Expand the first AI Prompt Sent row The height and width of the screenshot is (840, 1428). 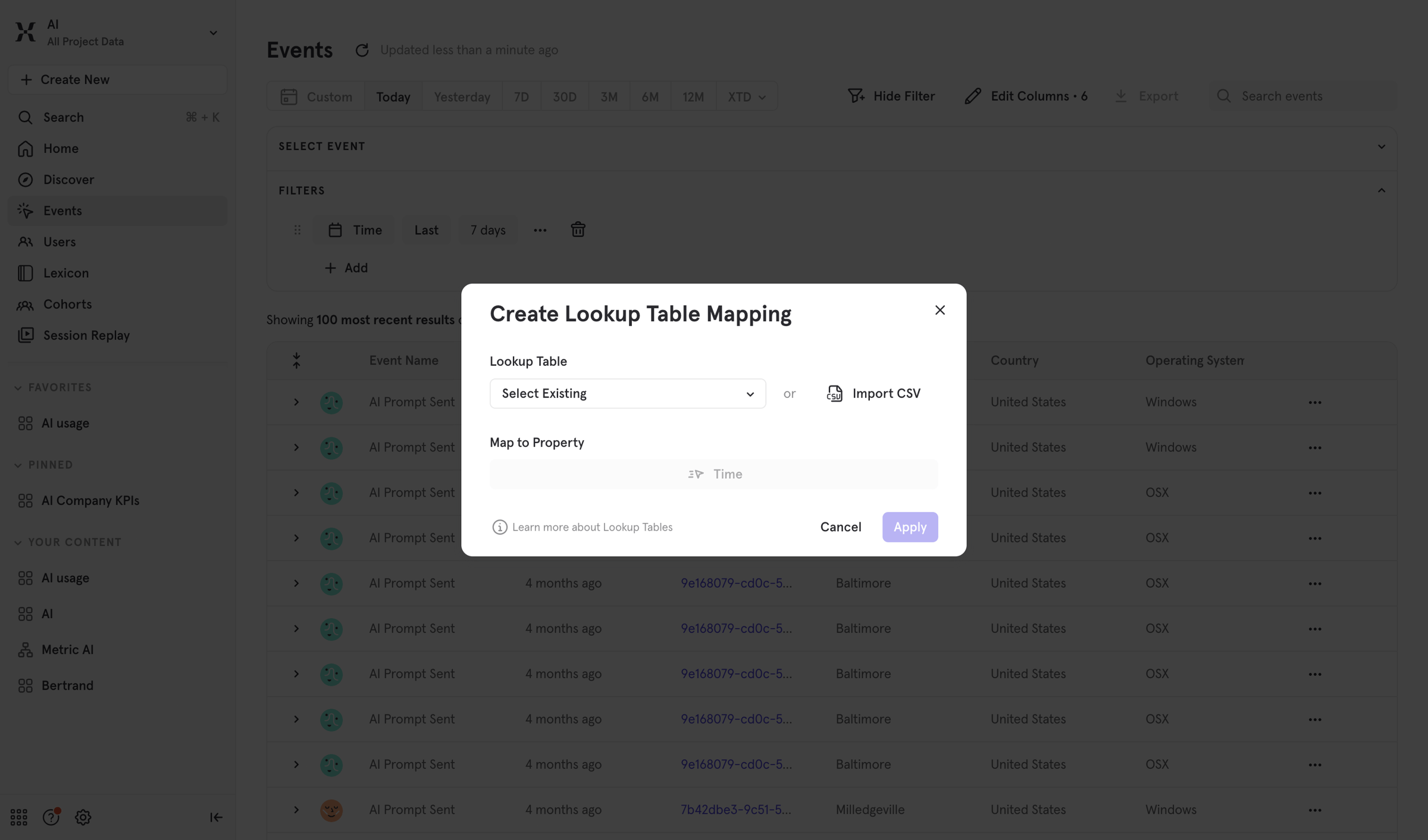tap(296, 402)
